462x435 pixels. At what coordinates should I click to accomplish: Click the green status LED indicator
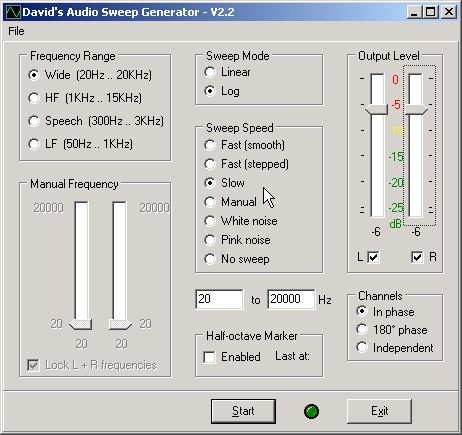(311, 411)
